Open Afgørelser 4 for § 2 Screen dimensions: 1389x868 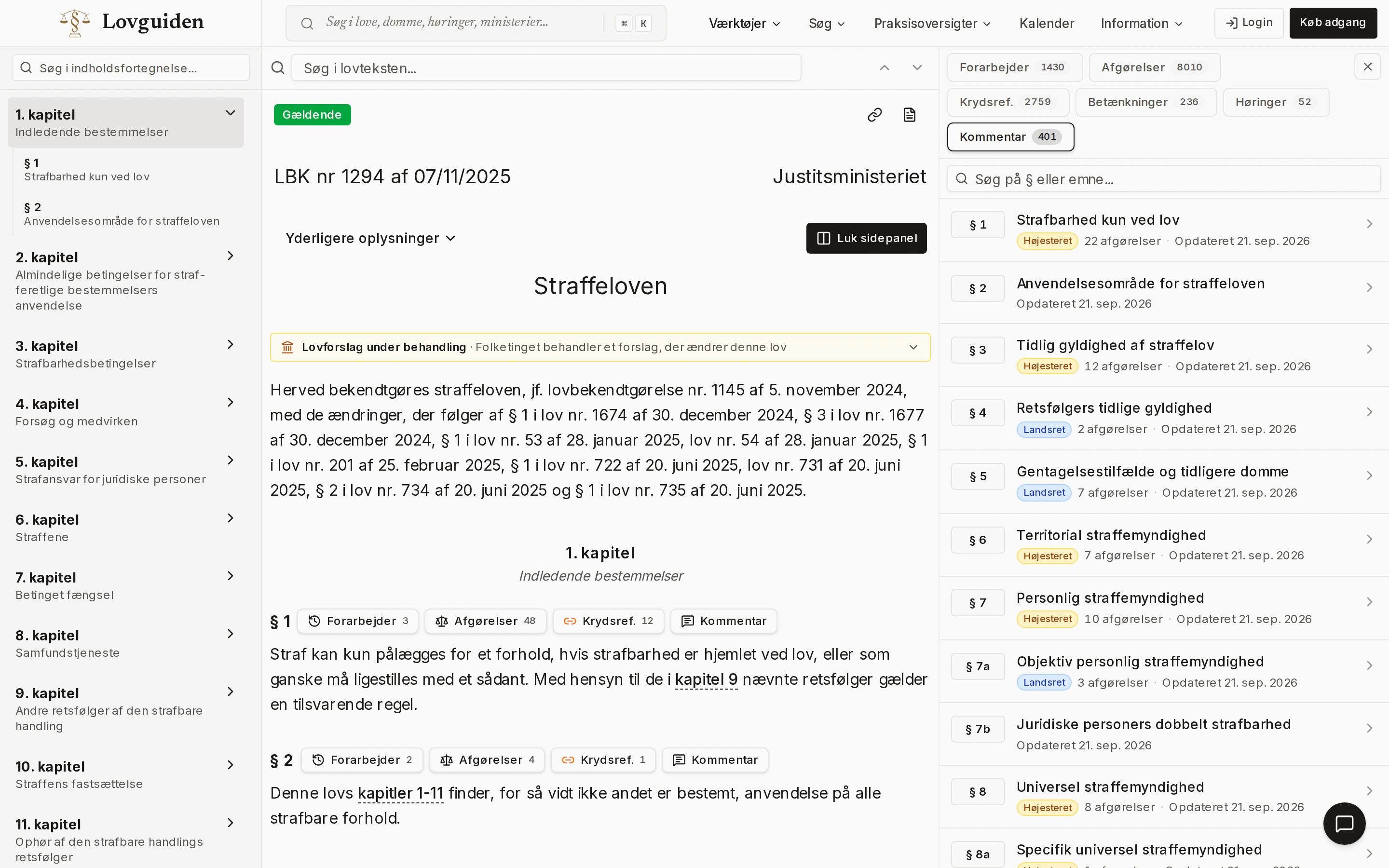coord(487,760)
